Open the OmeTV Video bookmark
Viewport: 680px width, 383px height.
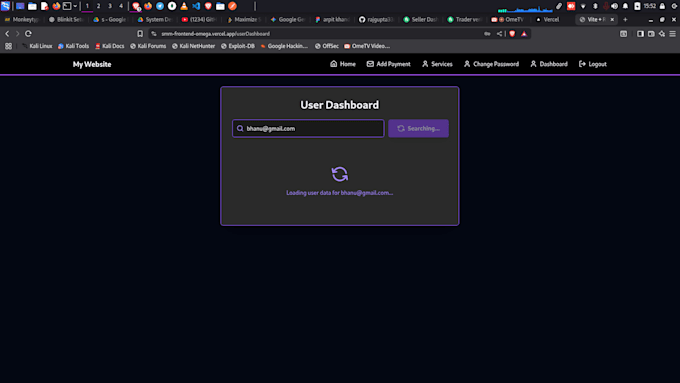click(x=367, y=46)
